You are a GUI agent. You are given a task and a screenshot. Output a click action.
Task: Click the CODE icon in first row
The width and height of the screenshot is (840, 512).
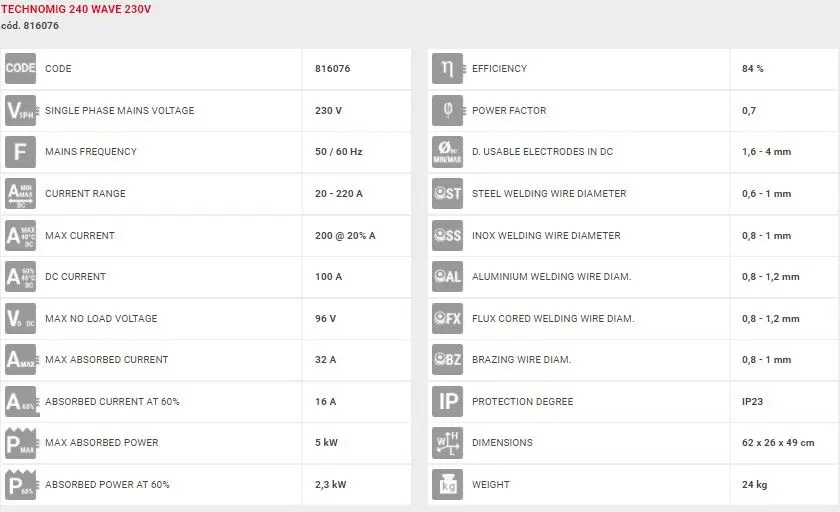coord(20,69)
